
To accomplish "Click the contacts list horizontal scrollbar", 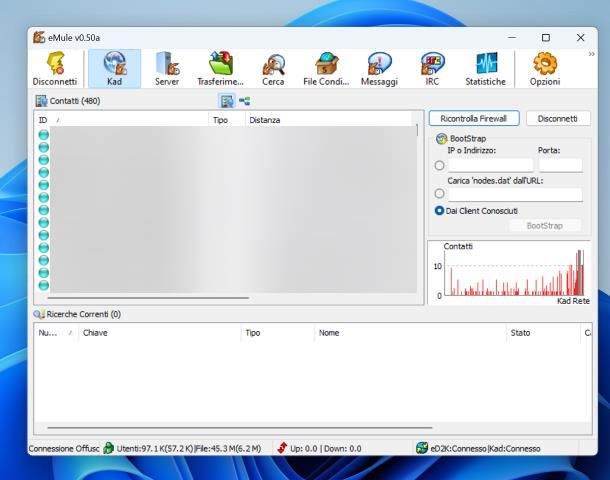I will 148,298.
